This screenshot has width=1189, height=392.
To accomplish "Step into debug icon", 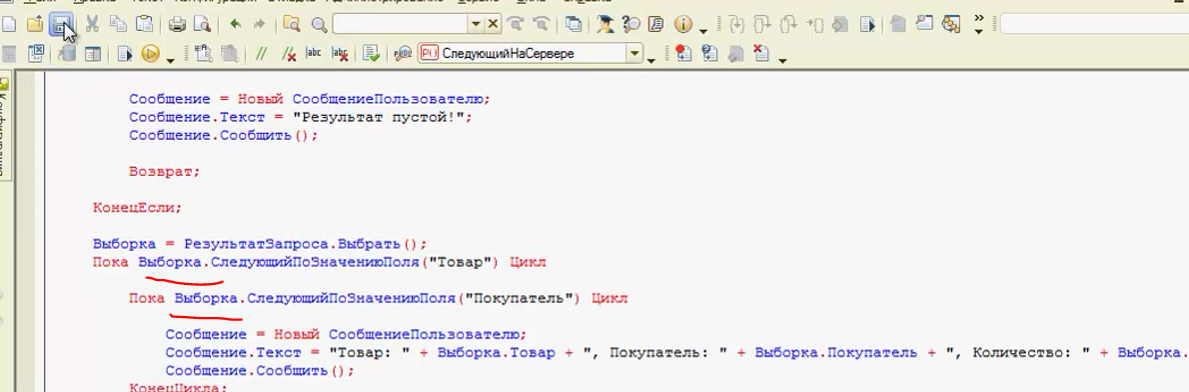I will coord(737,24).
